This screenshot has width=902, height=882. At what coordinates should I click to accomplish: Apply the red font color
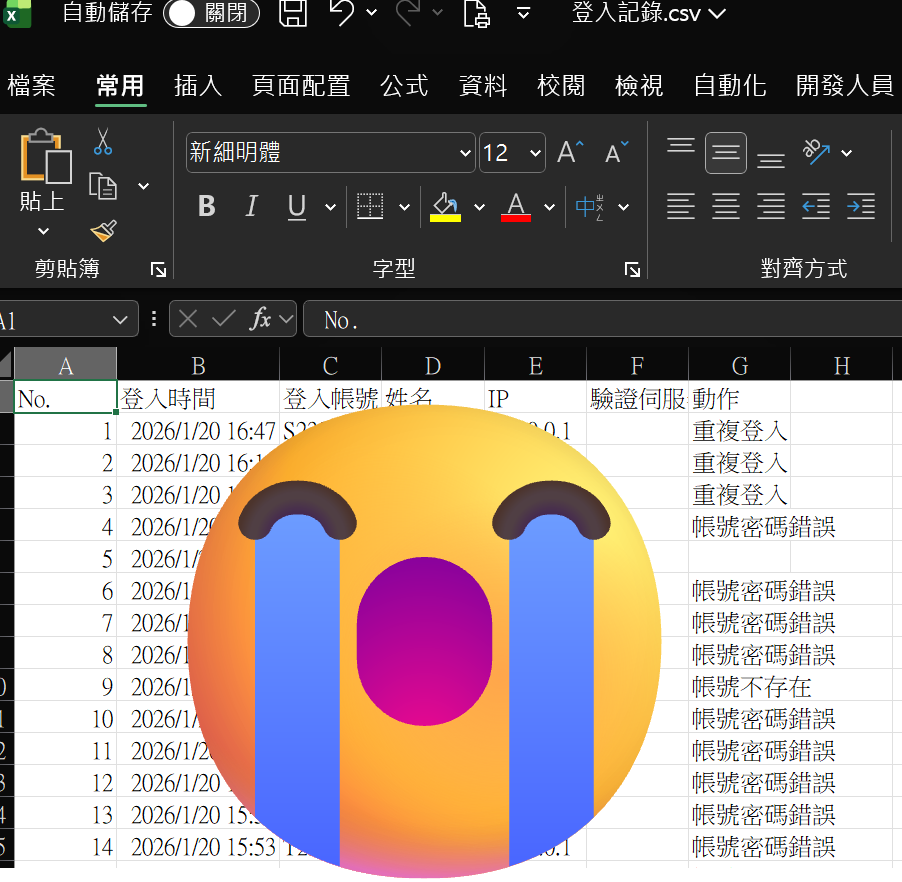[x=516, y=207]
